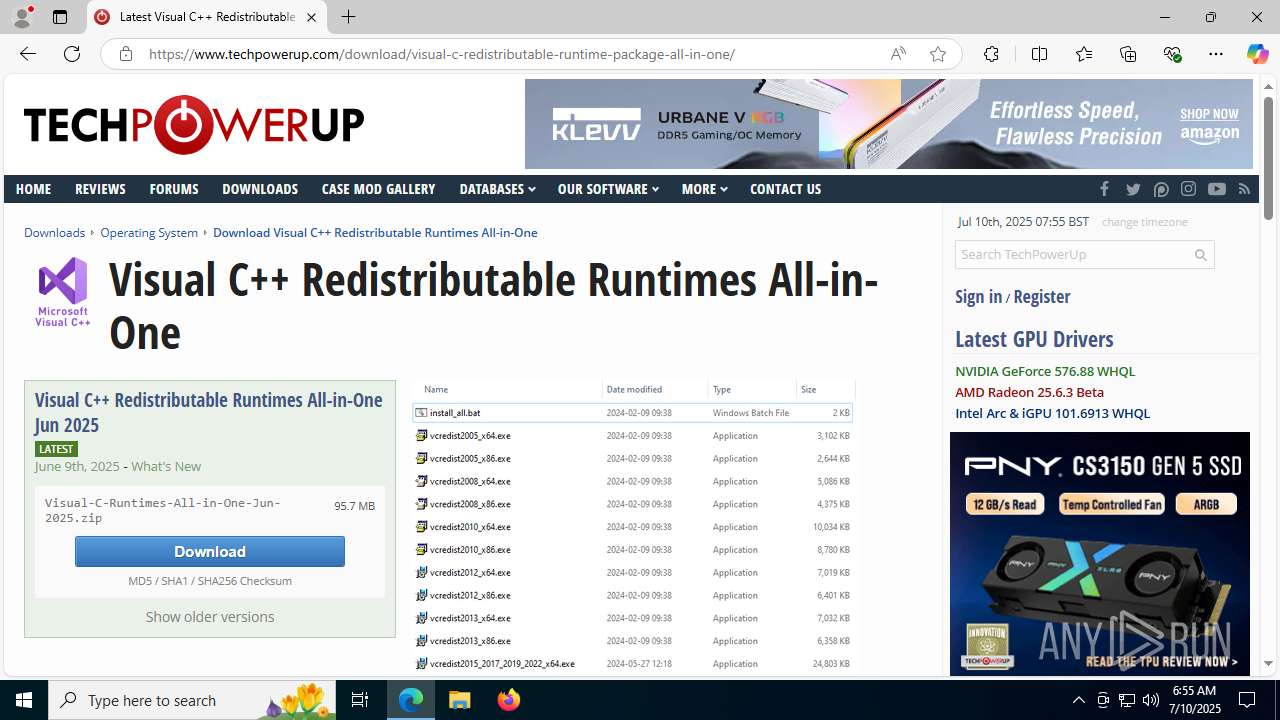Screen dimensions: 1280x720
Task: Open TechPowerUp Twitter icon
Action: pos(1133,189)
